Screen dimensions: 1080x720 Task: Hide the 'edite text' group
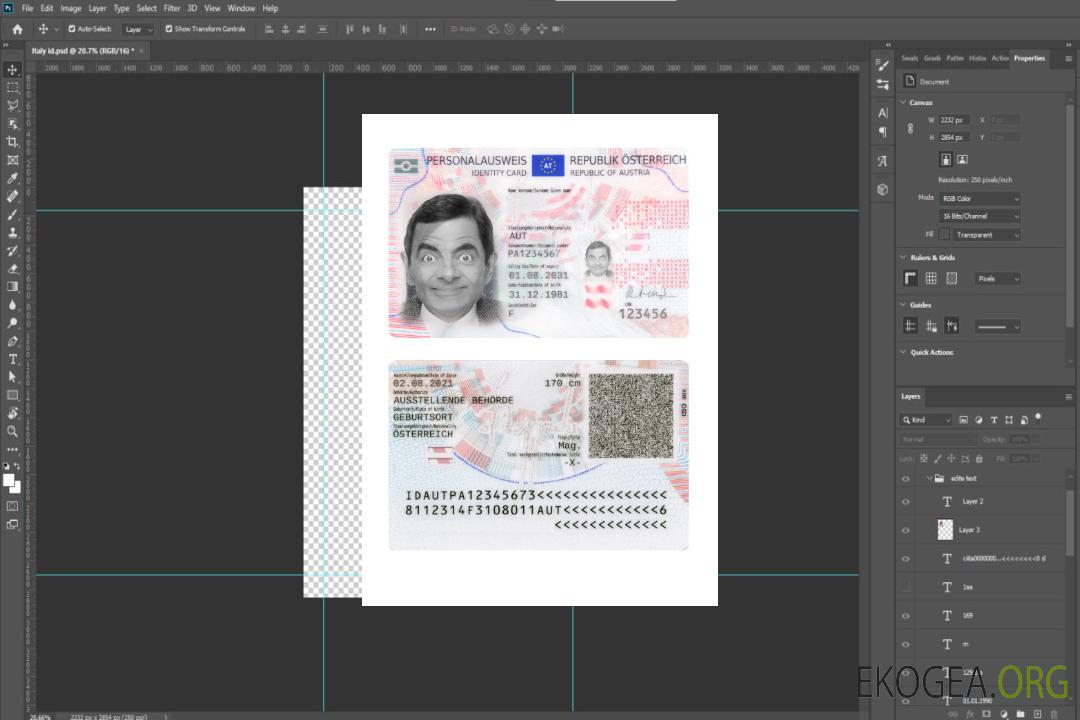(x=906, y=479)
